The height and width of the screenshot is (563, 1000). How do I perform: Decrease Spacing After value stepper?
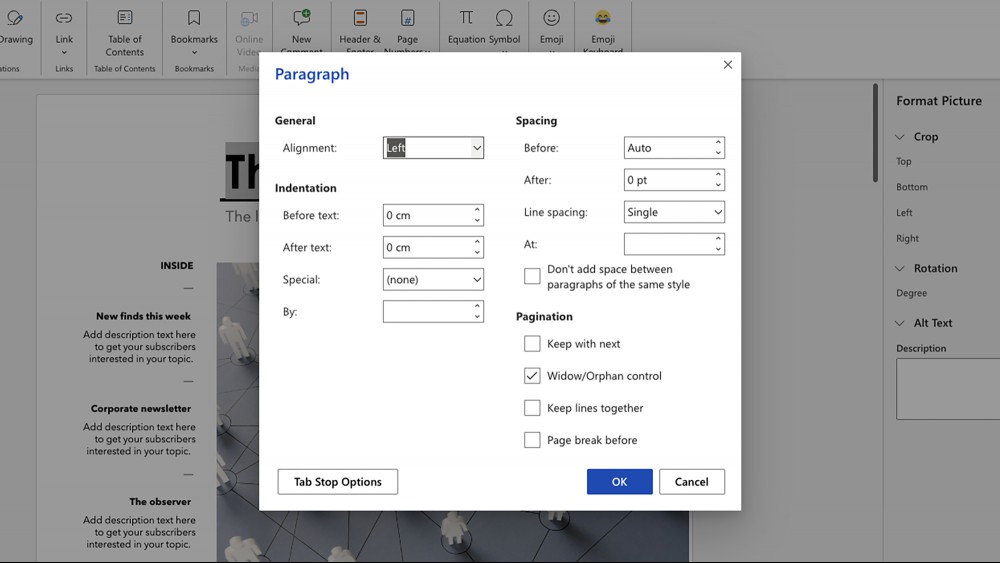[718, 186]
